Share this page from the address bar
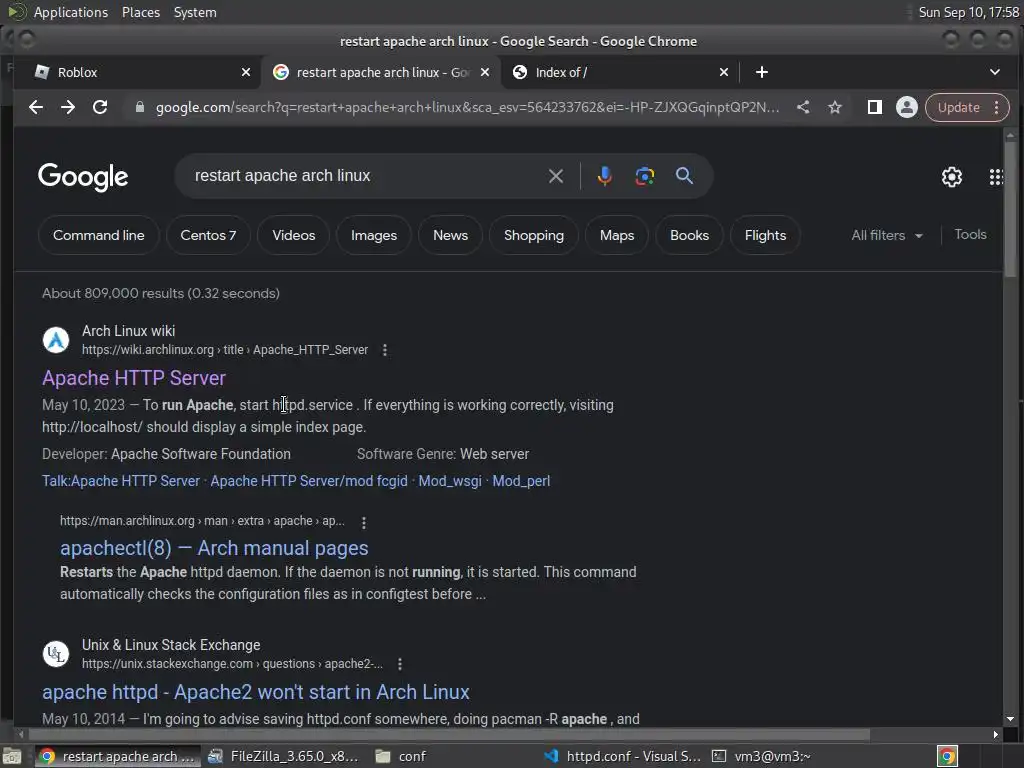This screenshot has height=768, width=1024. (803, 107)
